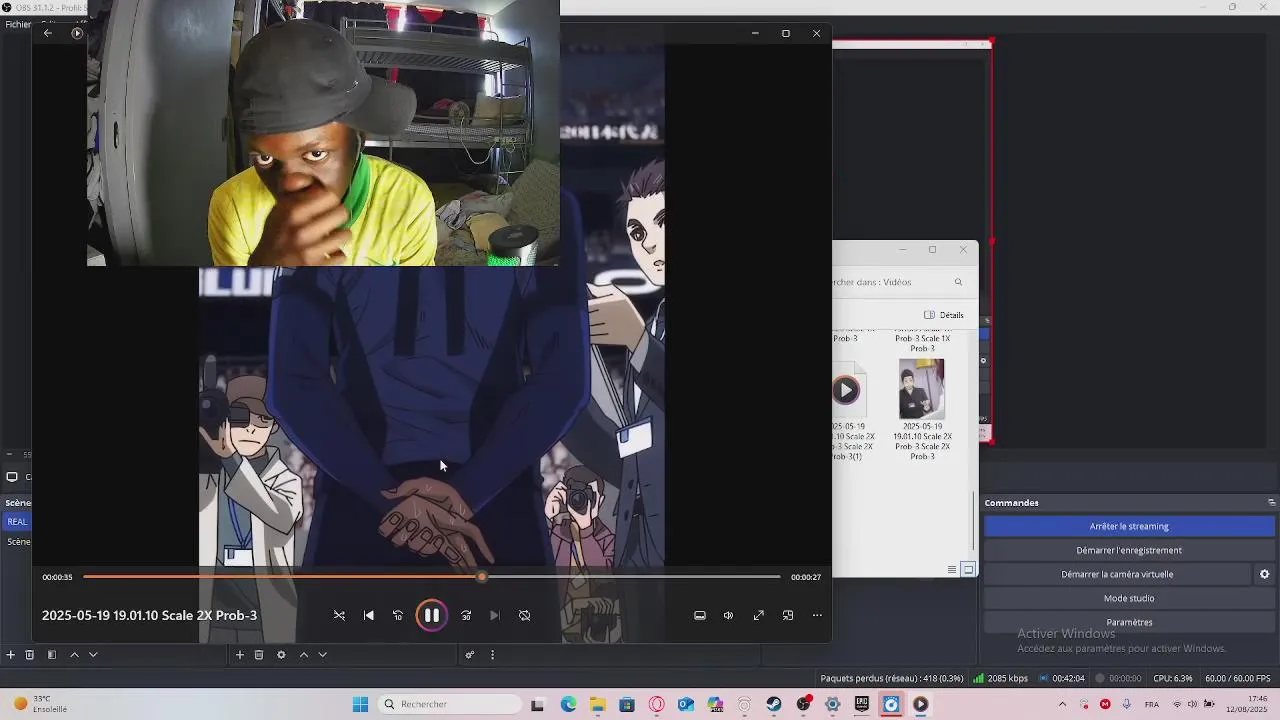Viewport: 1280px width, 720px height.
Task: Remove the selected OBS source
Action: (x=259, y=655)
